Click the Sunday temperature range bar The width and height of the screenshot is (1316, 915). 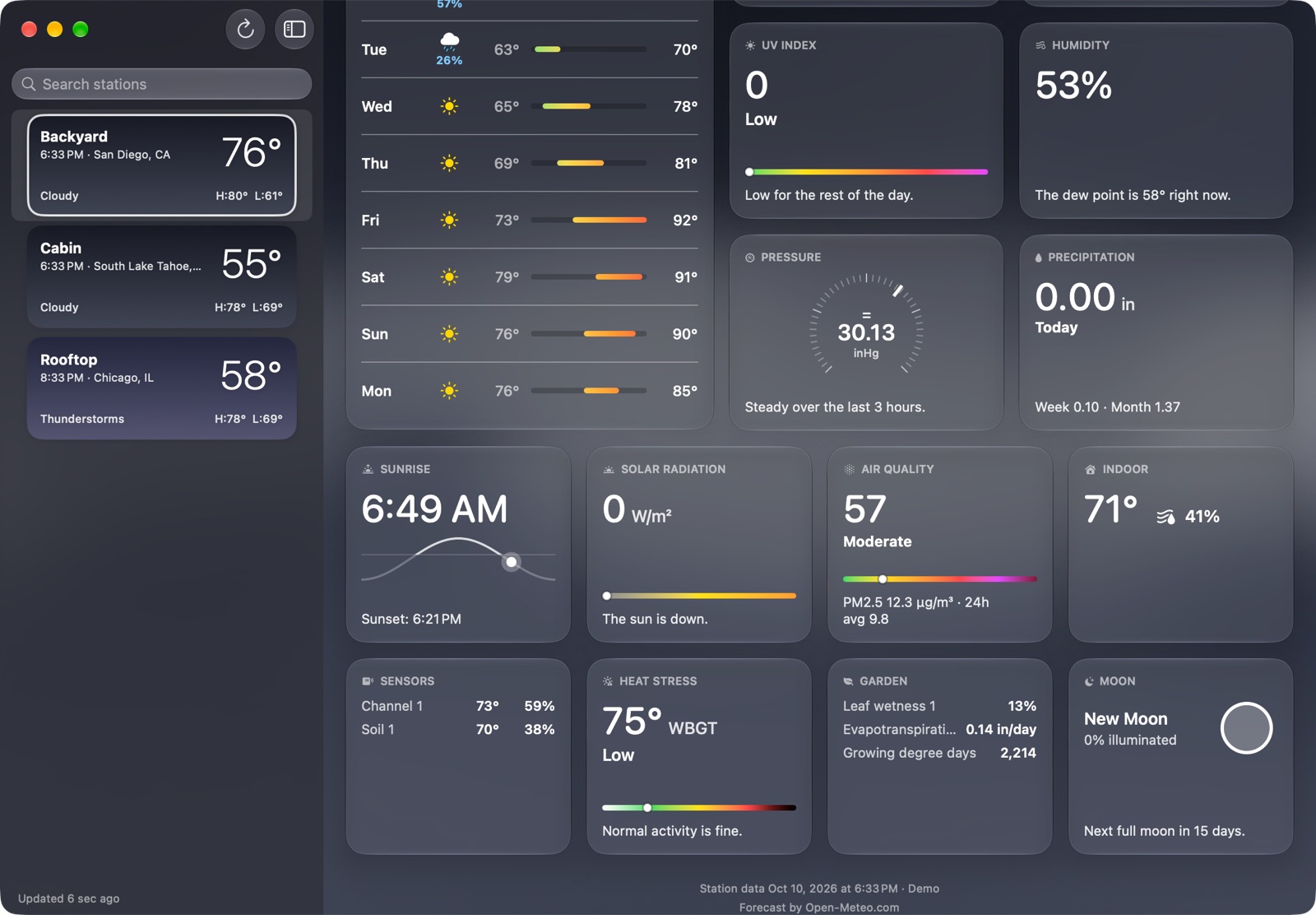589,334
